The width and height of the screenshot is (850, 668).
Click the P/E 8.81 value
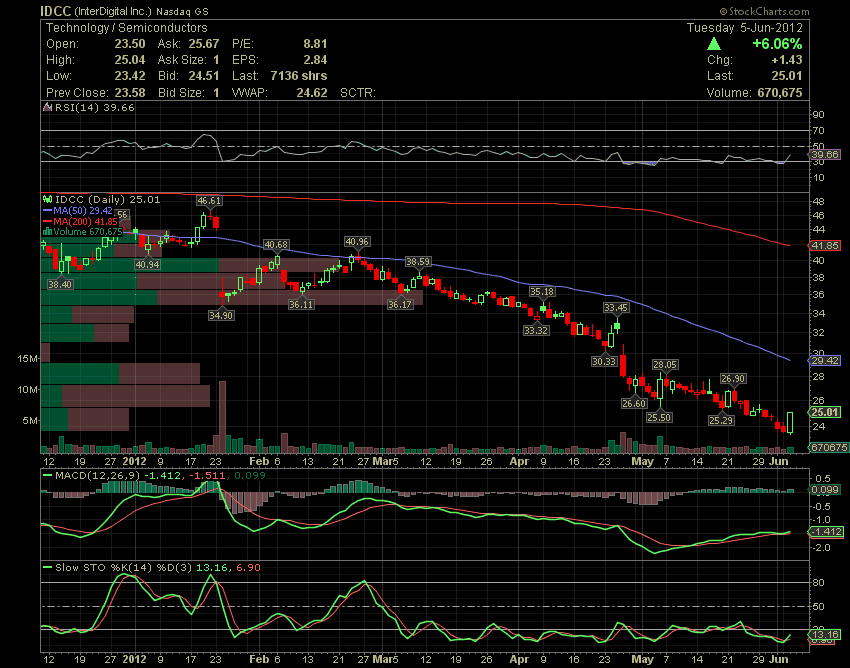point(315,44)
